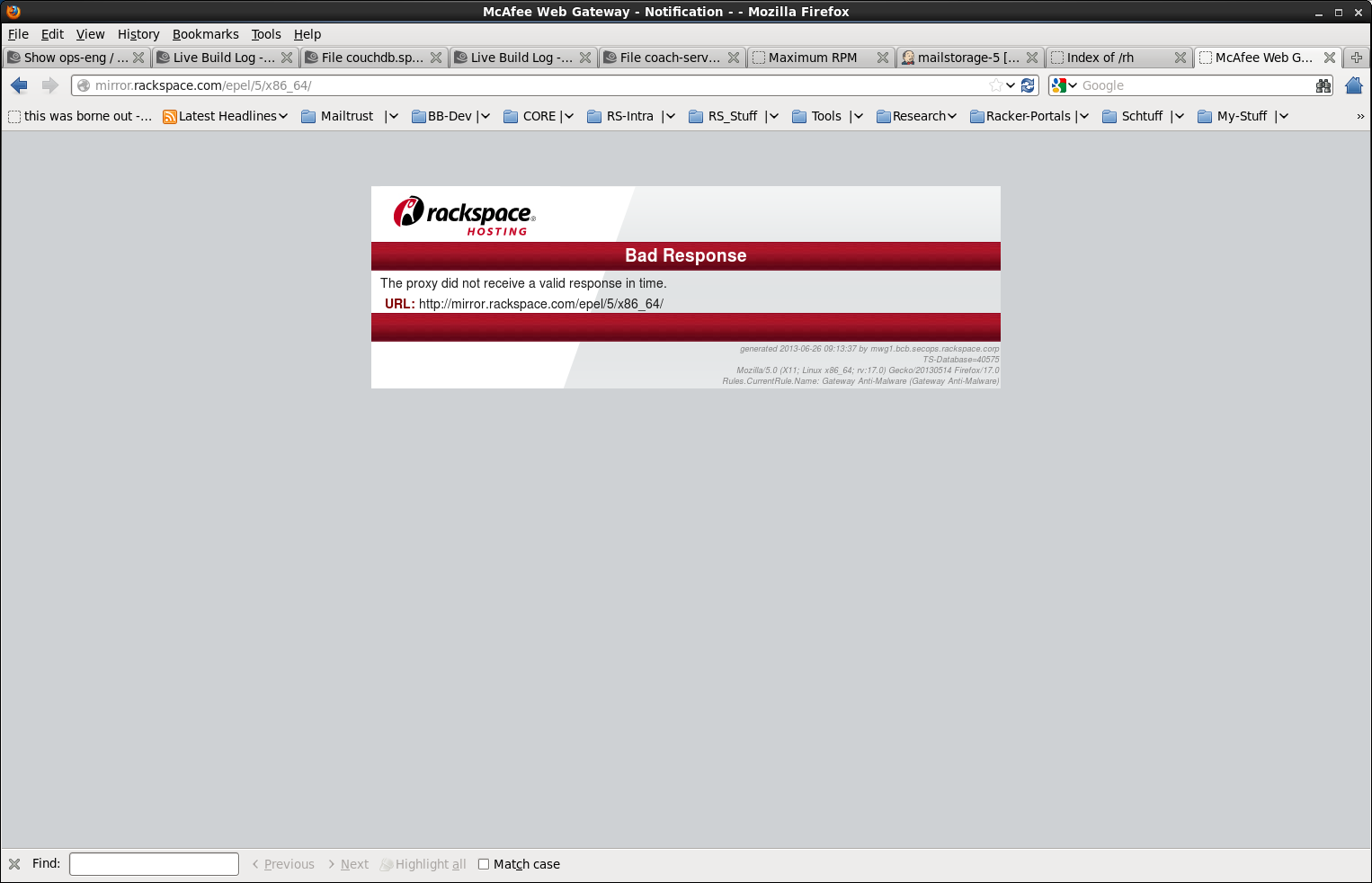Close the Find bar
The width and height of the screenshot is (1372, 883).
coord(14,864)
